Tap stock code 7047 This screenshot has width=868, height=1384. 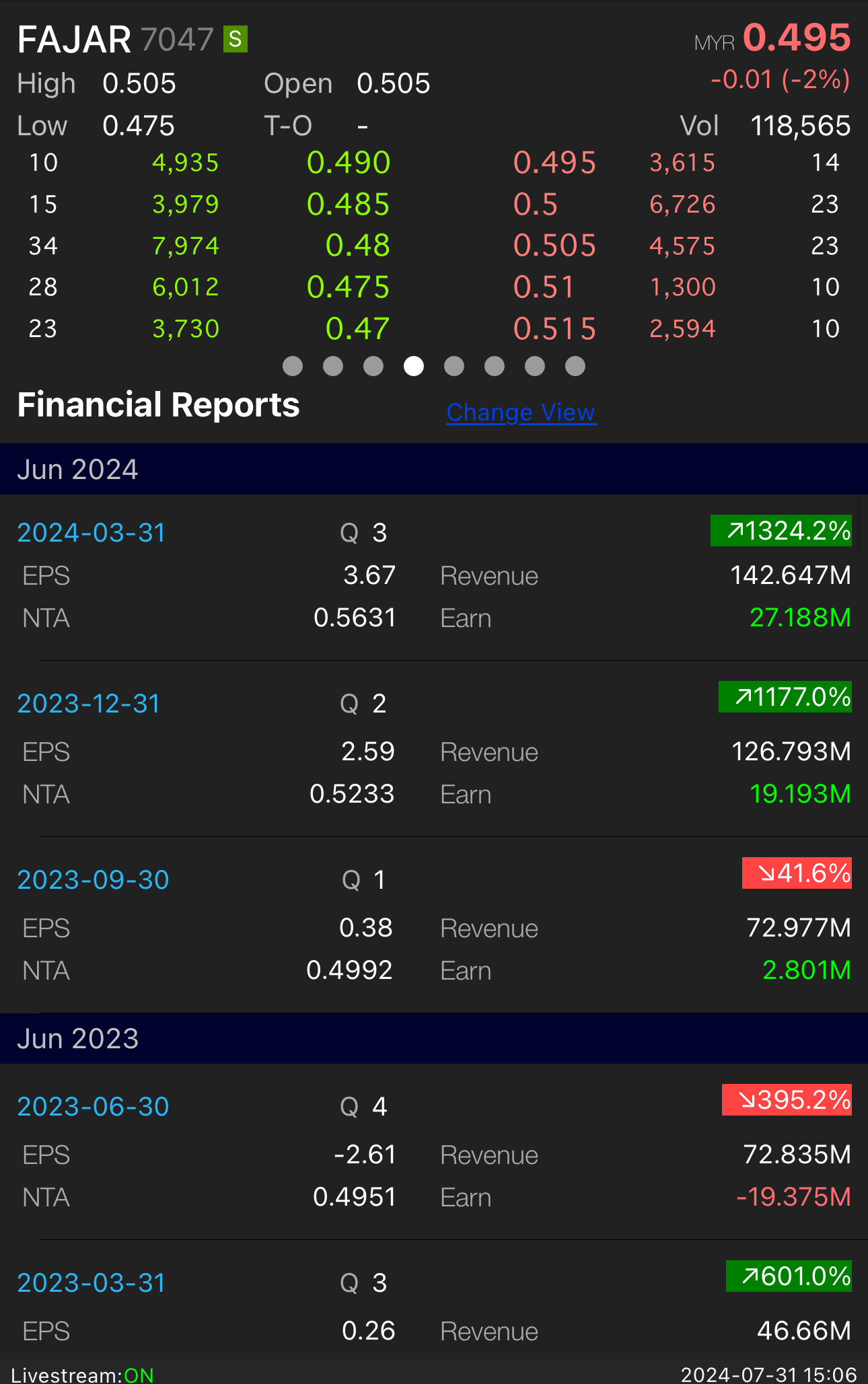tap(177, 40)
